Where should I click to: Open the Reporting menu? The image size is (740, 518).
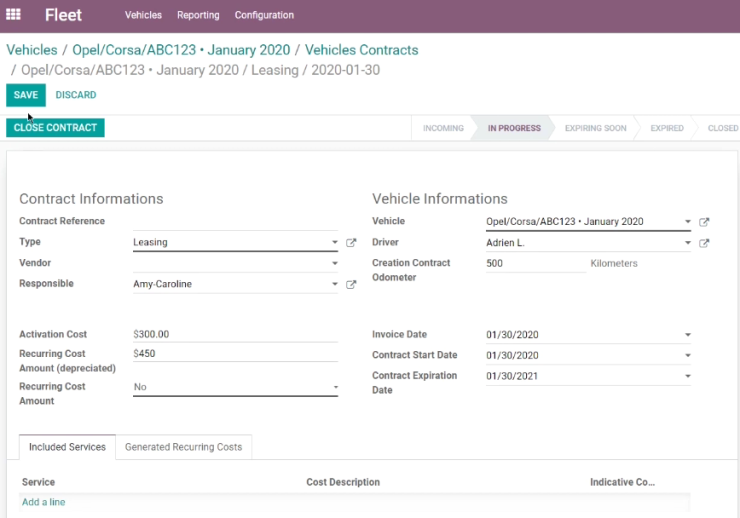coord(198,15)
